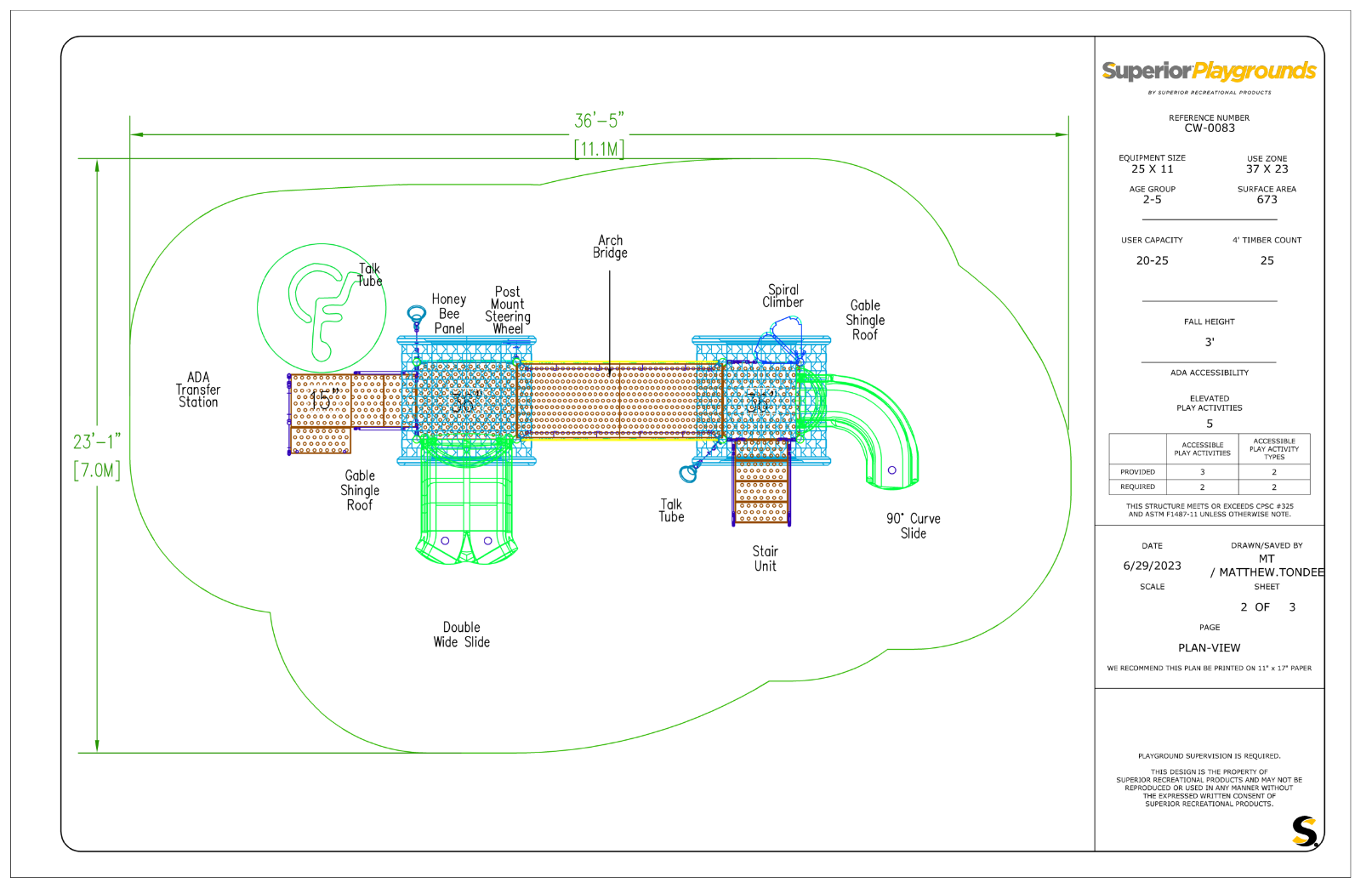Click the use zone value 37 X 23
Screen dimensions: 1372x888
pyautogui.click(x=1267, y=169)
